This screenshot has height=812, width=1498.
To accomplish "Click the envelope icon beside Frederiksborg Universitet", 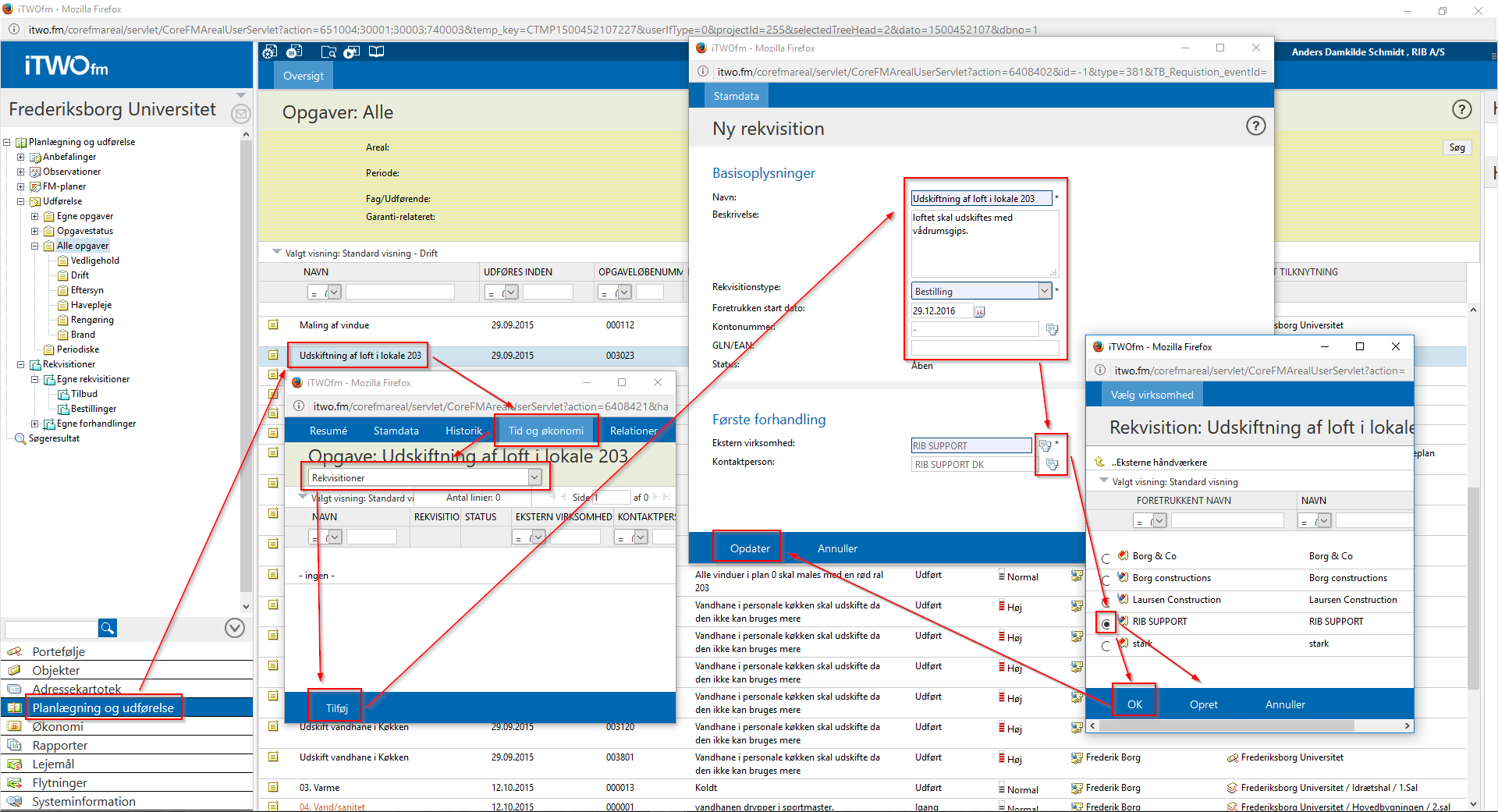I will point(241,114).
